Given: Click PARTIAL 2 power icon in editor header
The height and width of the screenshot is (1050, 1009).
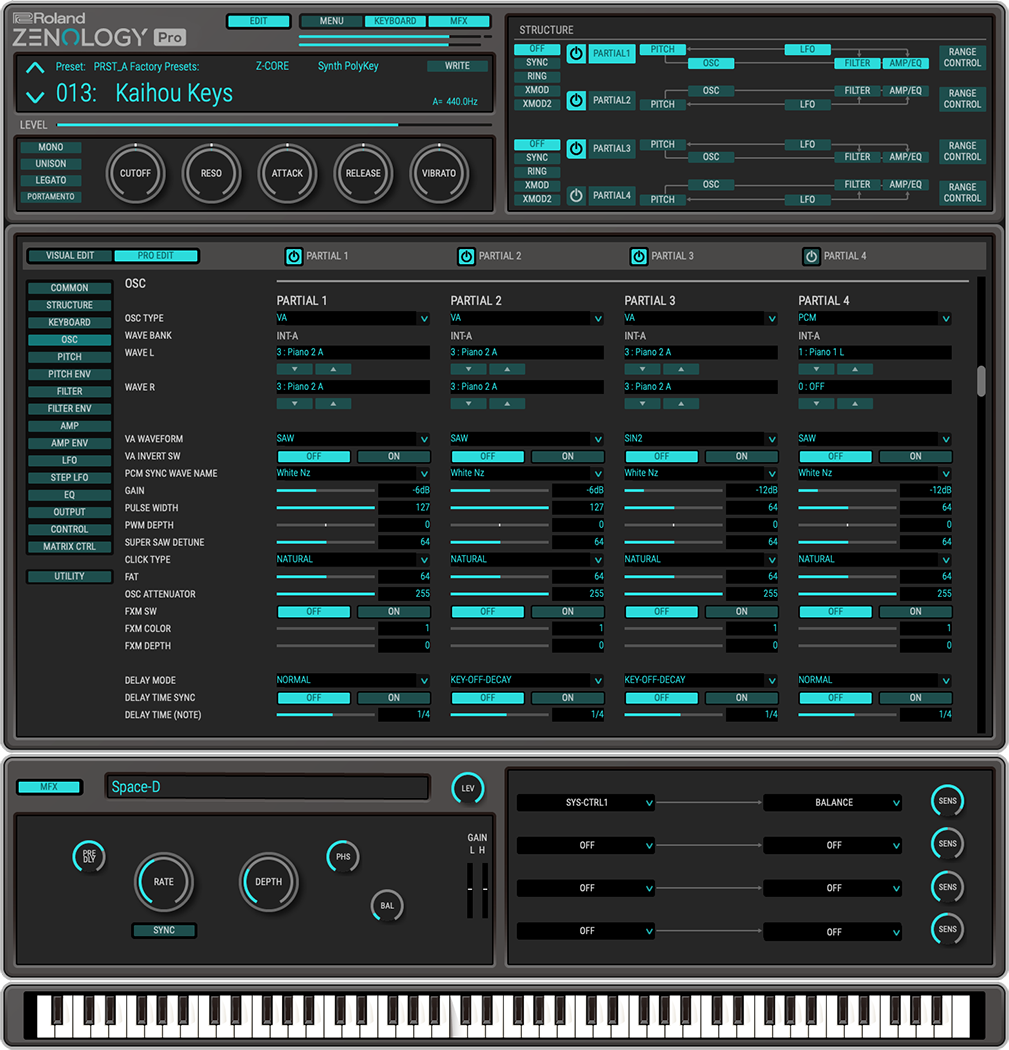Looking at the screenshot, I should click(466, 256).
